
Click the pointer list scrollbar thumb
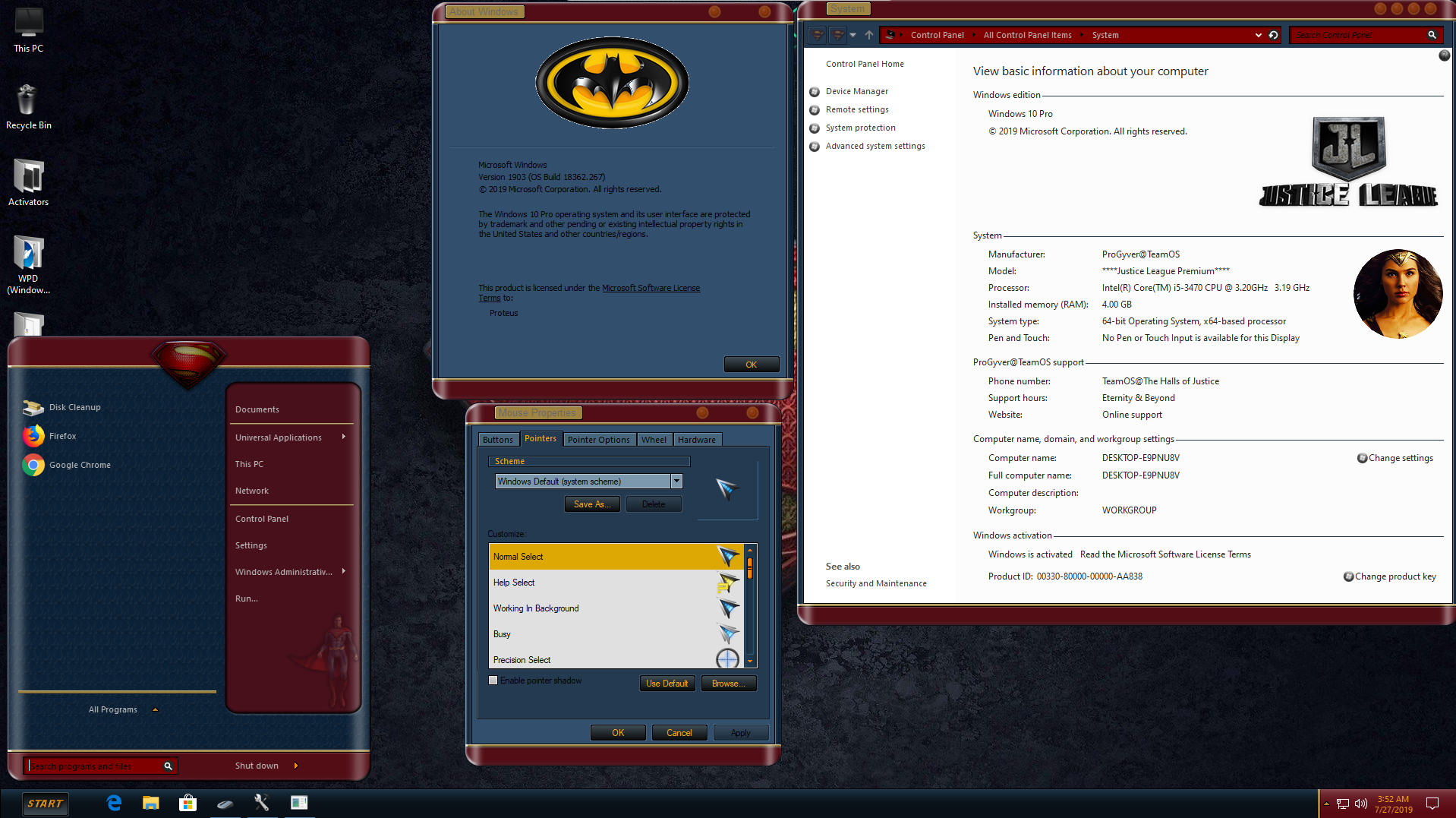[750, 568]
